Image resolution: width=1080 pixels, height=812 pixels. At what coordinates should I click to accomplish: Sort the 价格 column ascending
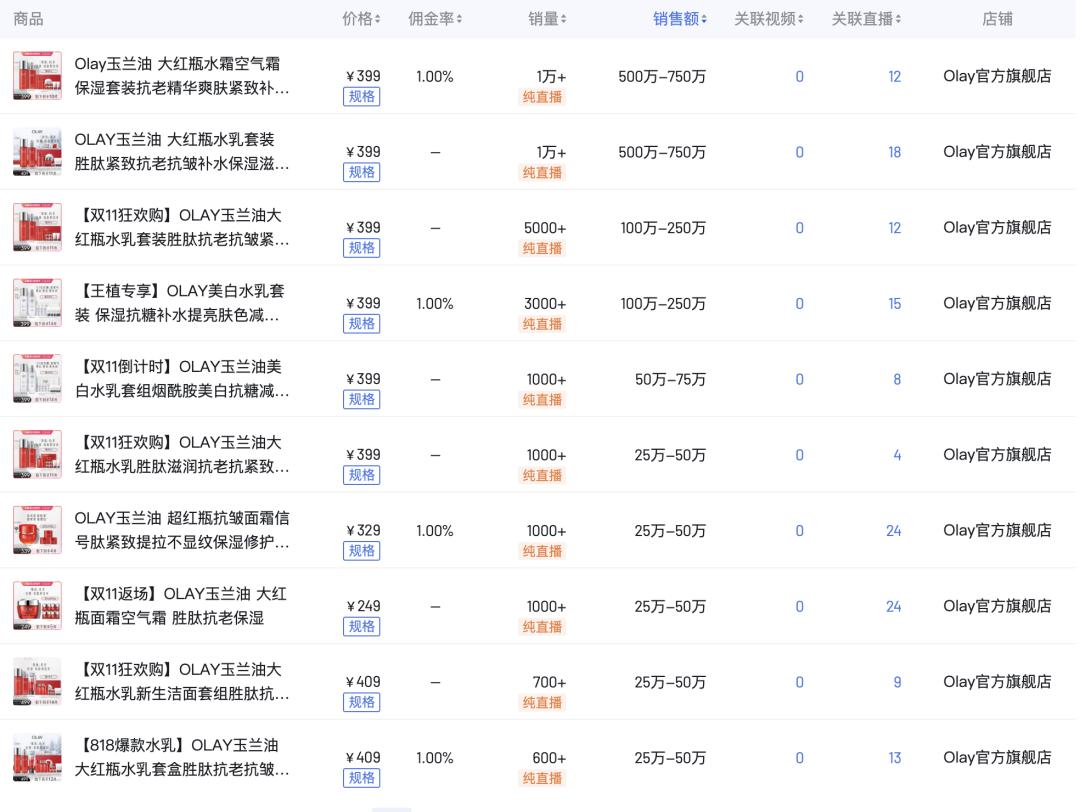click(x=376, y=15)
